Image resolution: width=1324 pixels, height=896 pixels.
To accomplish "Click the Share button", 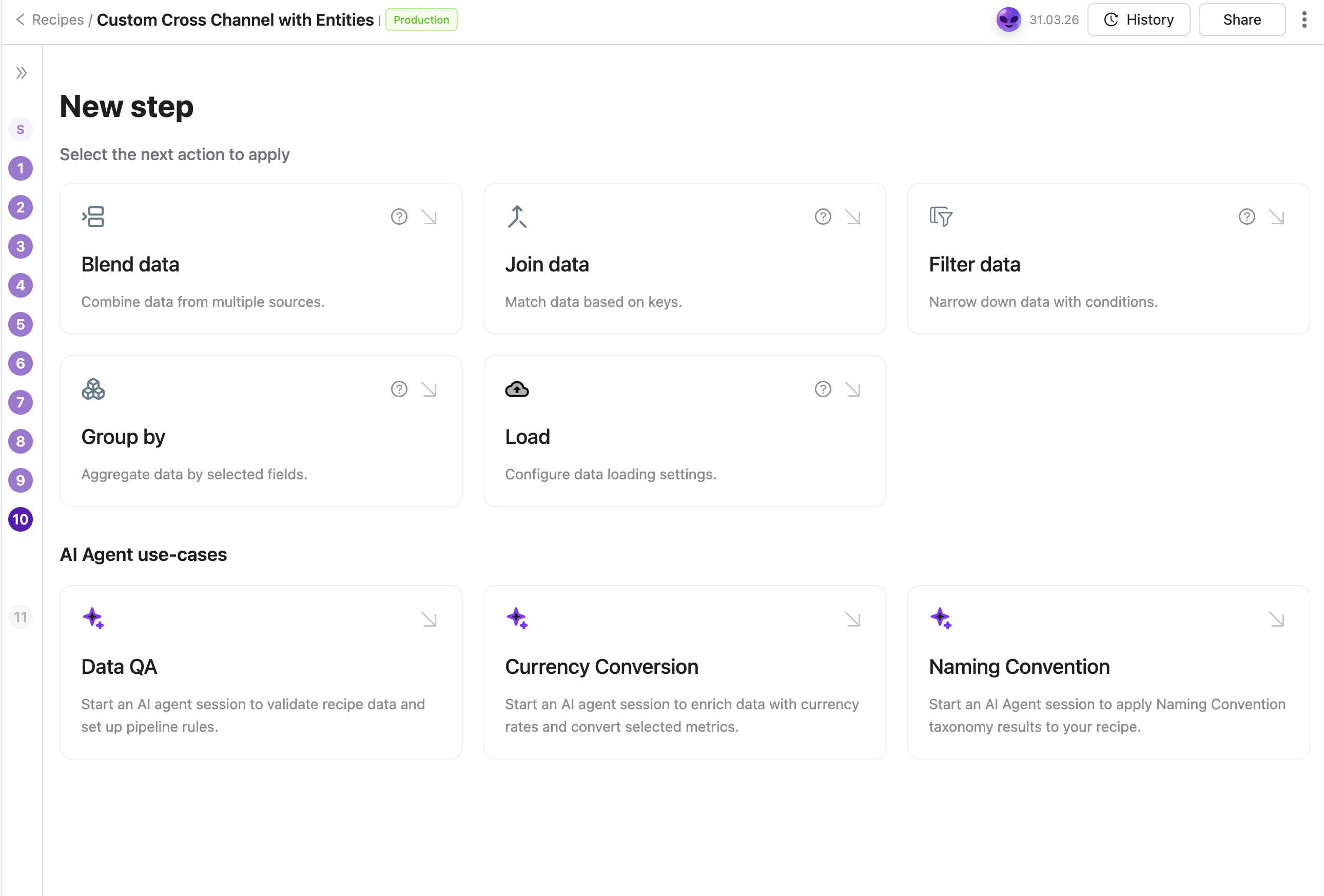I will [x=1241, y=20].
